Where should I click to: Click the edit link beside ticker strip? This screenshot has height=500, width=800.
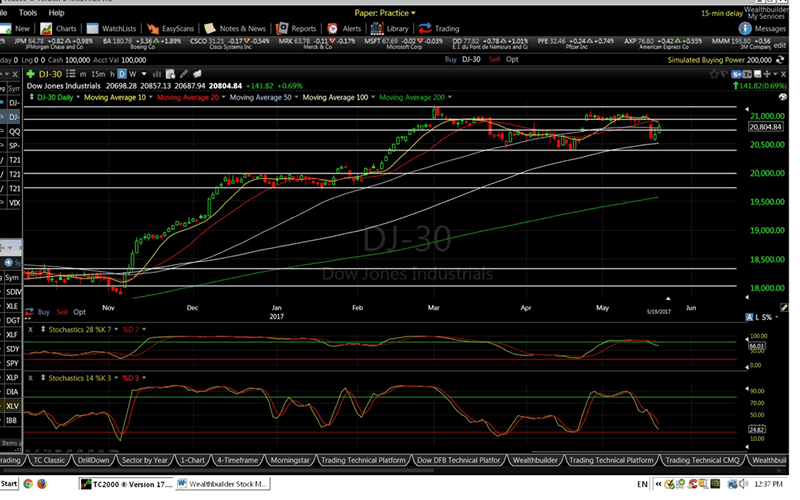point(780,47)
